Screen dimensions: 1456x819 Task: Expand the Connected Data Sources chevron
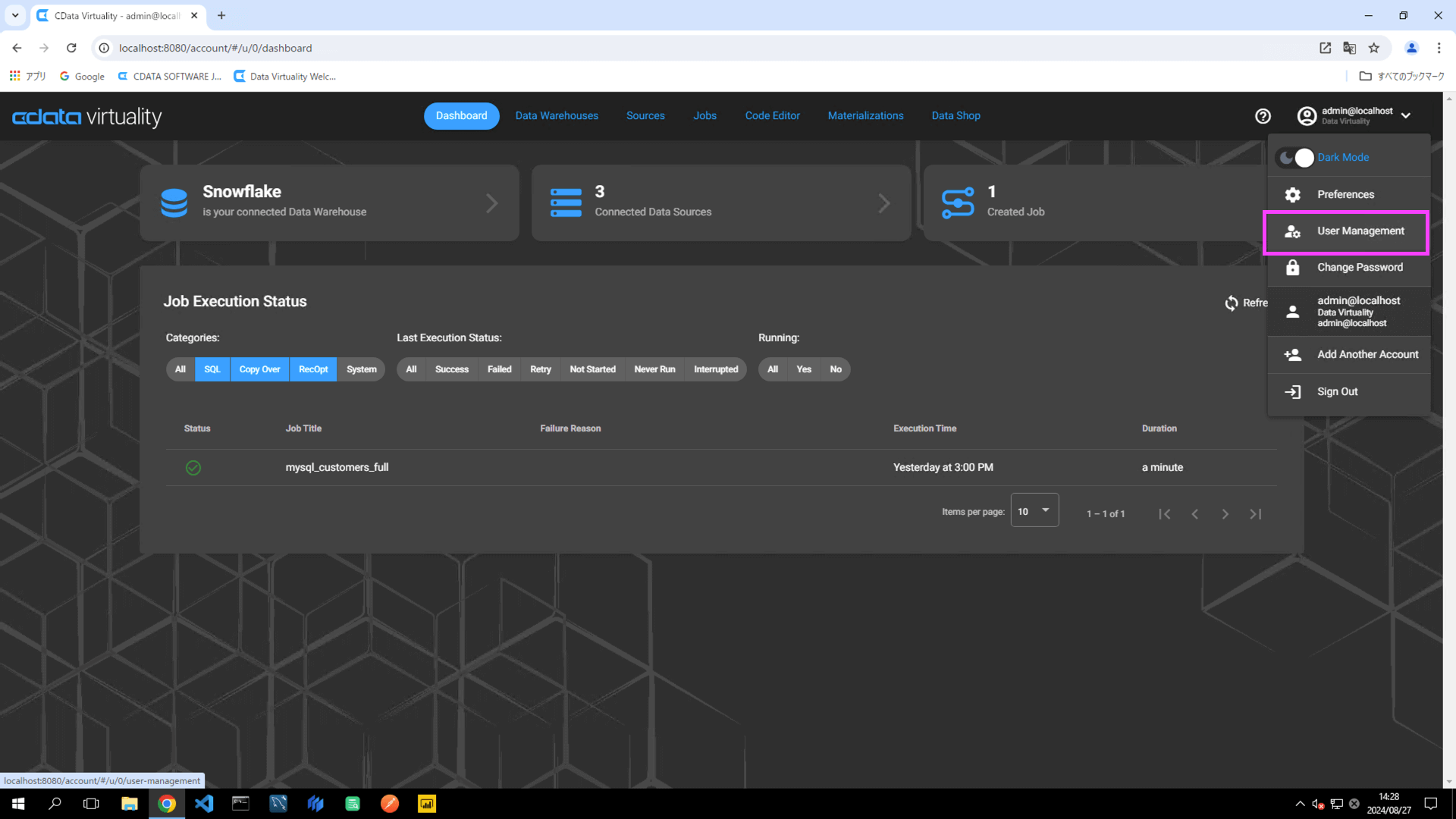884,203
